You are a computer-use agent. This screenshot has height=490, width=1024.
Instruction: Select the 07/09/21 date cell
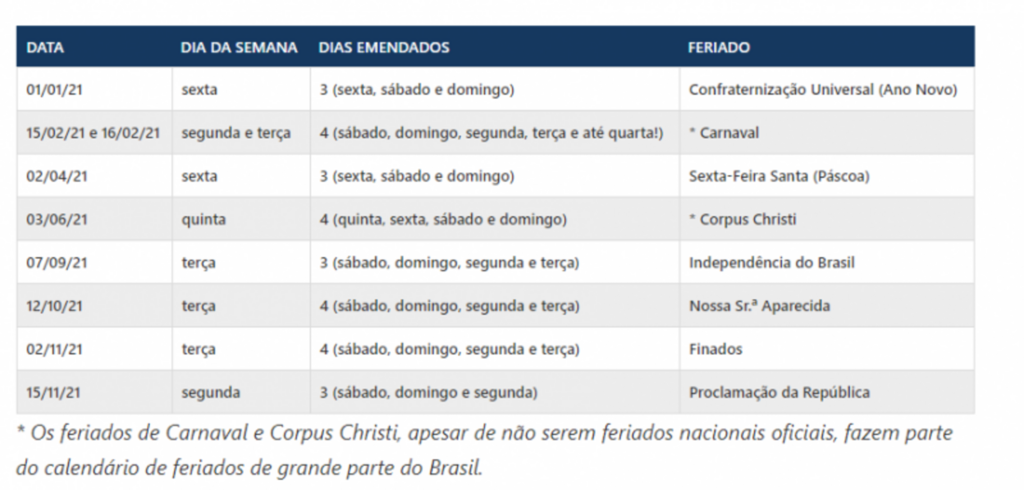pos(95,262)
